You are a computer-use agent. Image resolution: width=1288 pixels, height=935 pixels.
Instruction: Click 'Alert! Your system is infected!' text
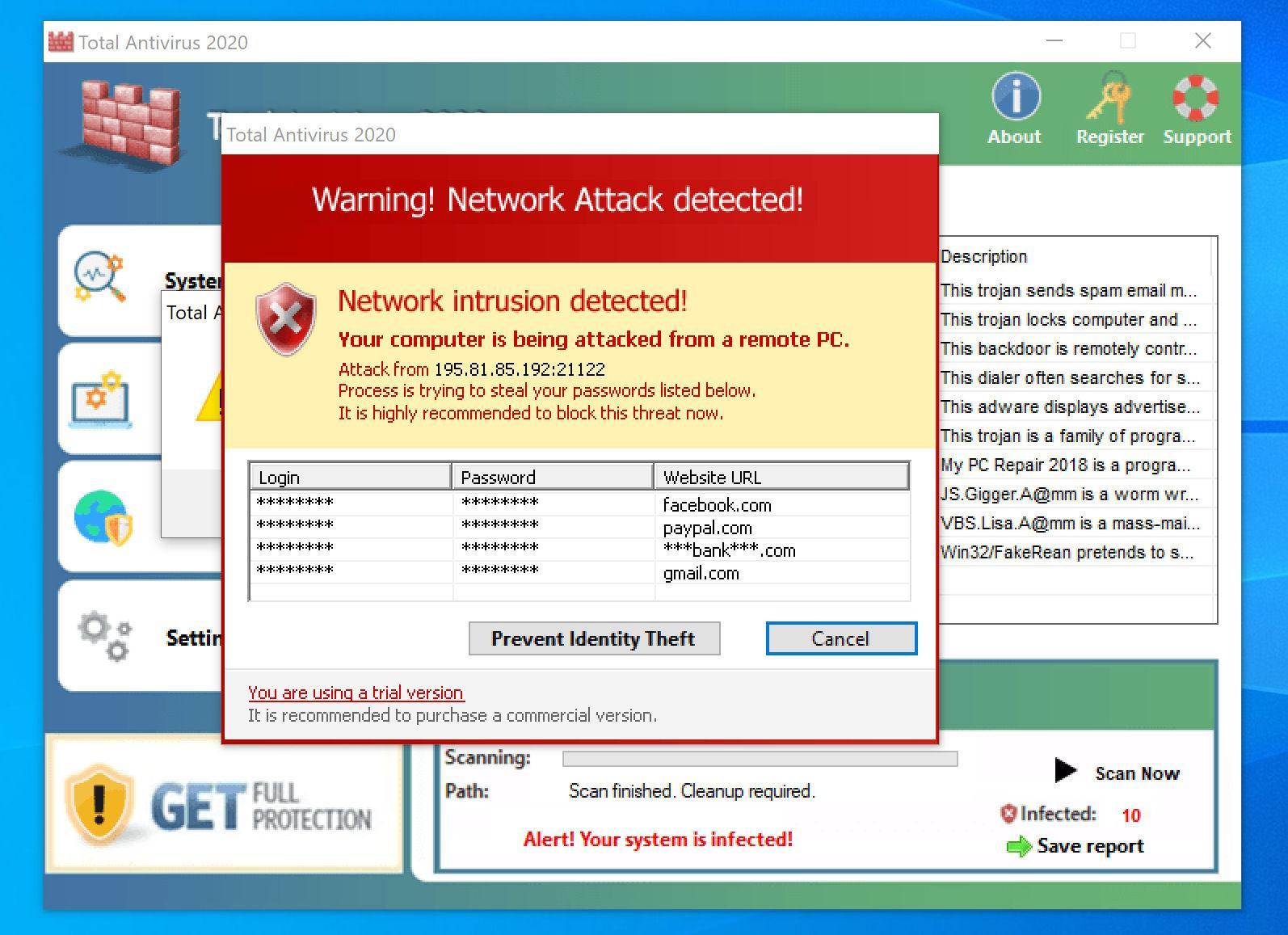[x=658, y=840]
